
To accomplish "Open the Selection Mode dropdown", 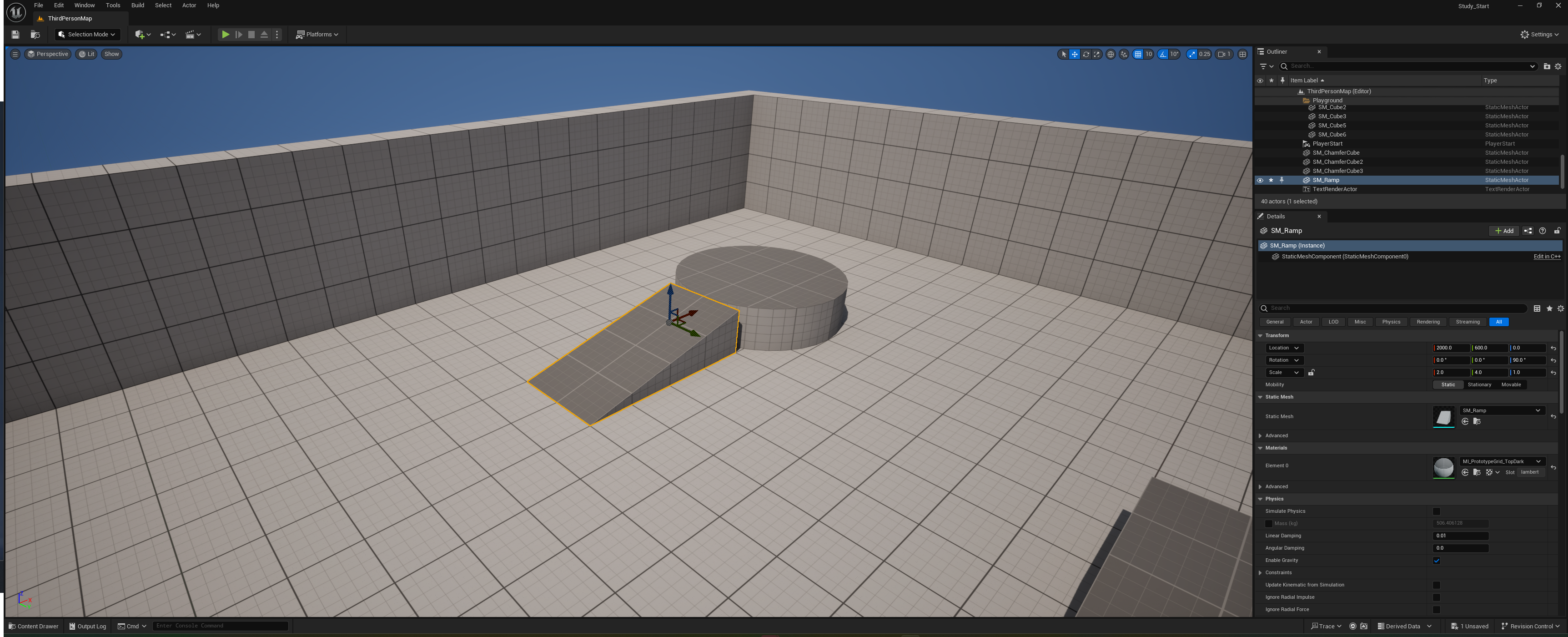I will tap(87, 35).
